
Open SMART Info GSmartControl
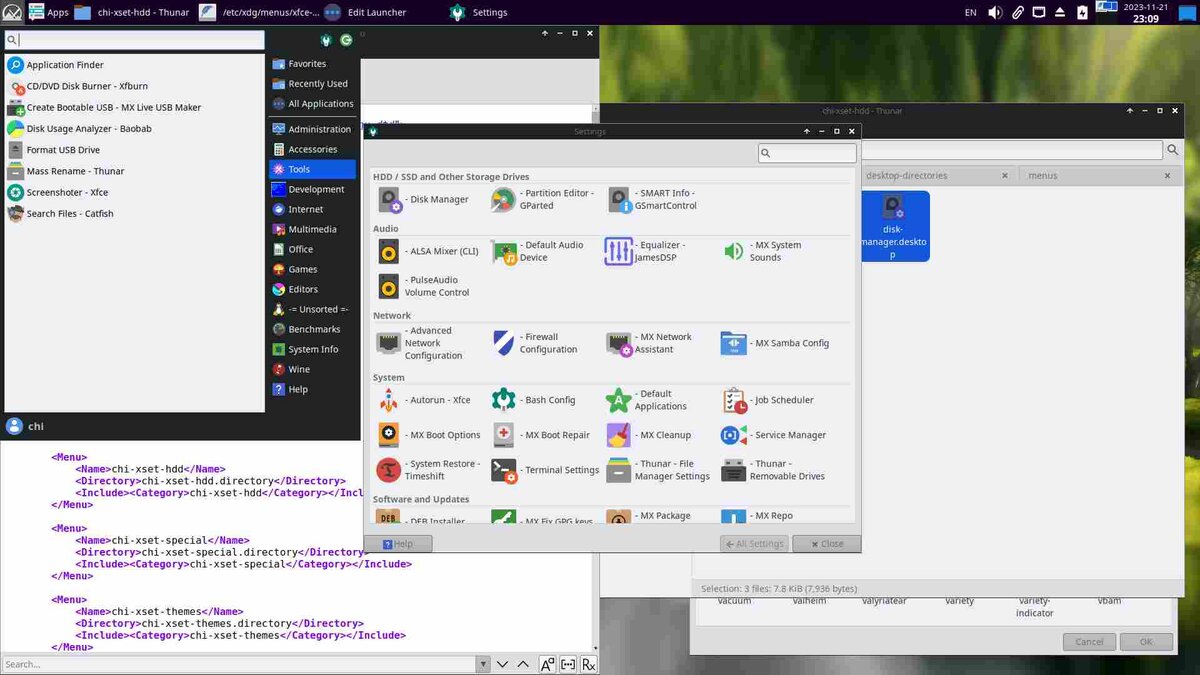tap(653, 199)
